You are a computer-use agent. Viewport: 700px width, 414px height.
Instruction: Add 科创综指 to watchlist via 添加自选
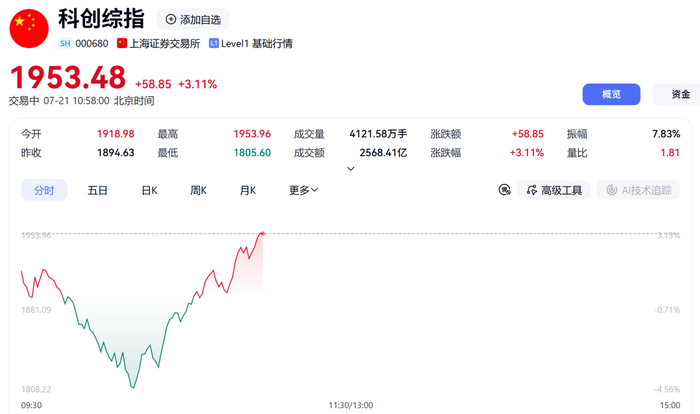pos(193,20)
